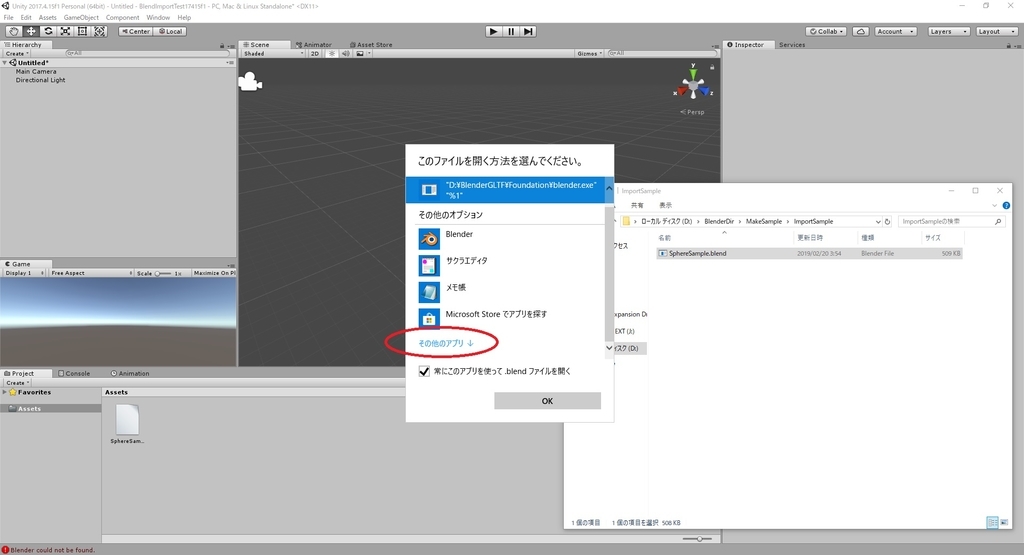Select Directional Light in Hierarchy

[x=40, y=80]
